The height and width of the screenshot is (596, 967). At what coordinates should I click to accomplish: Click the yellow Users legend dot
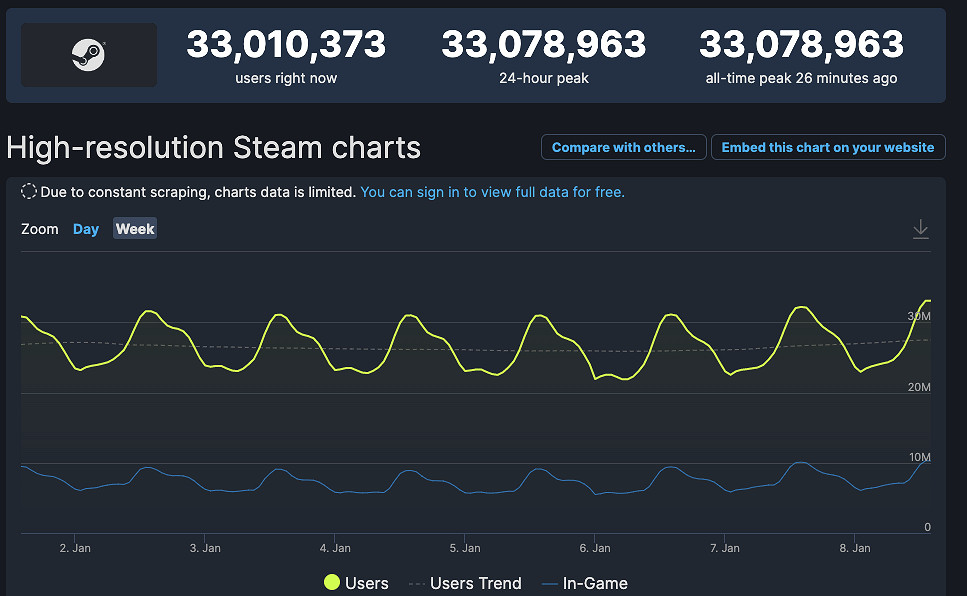coord(330,583)
